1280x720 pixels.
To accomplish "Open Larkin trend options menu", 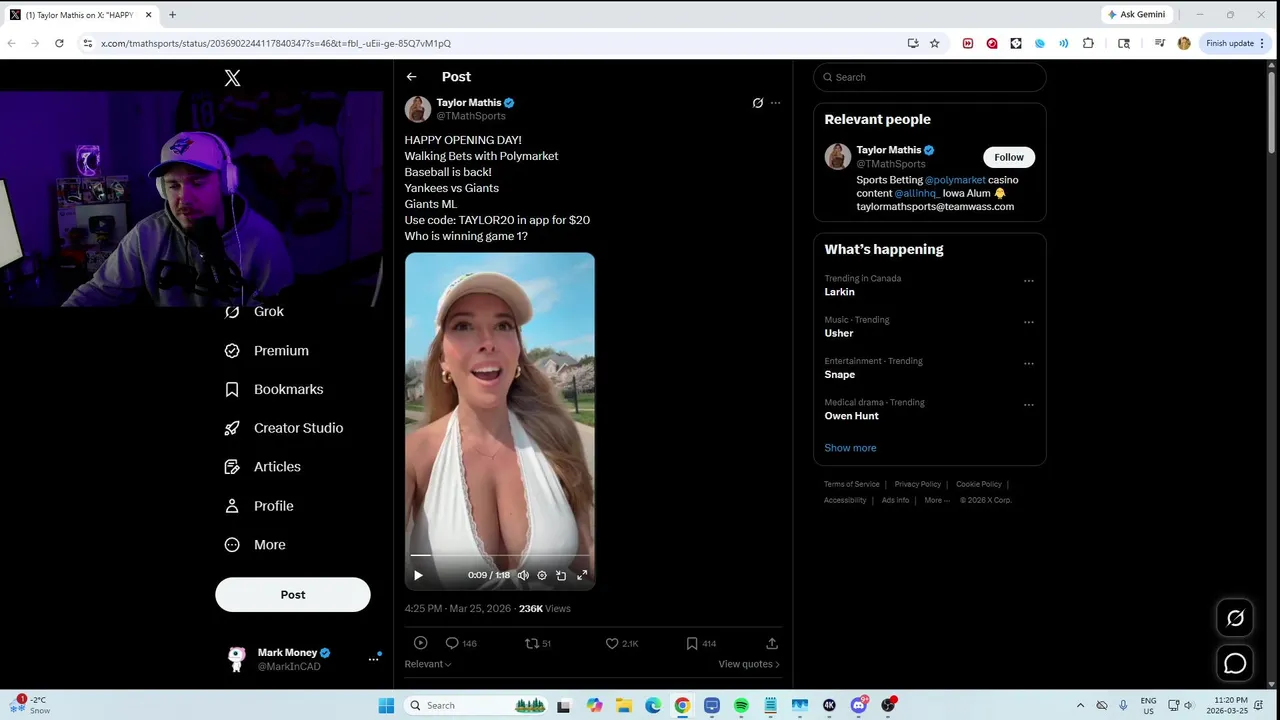I will pos(1028,281).
